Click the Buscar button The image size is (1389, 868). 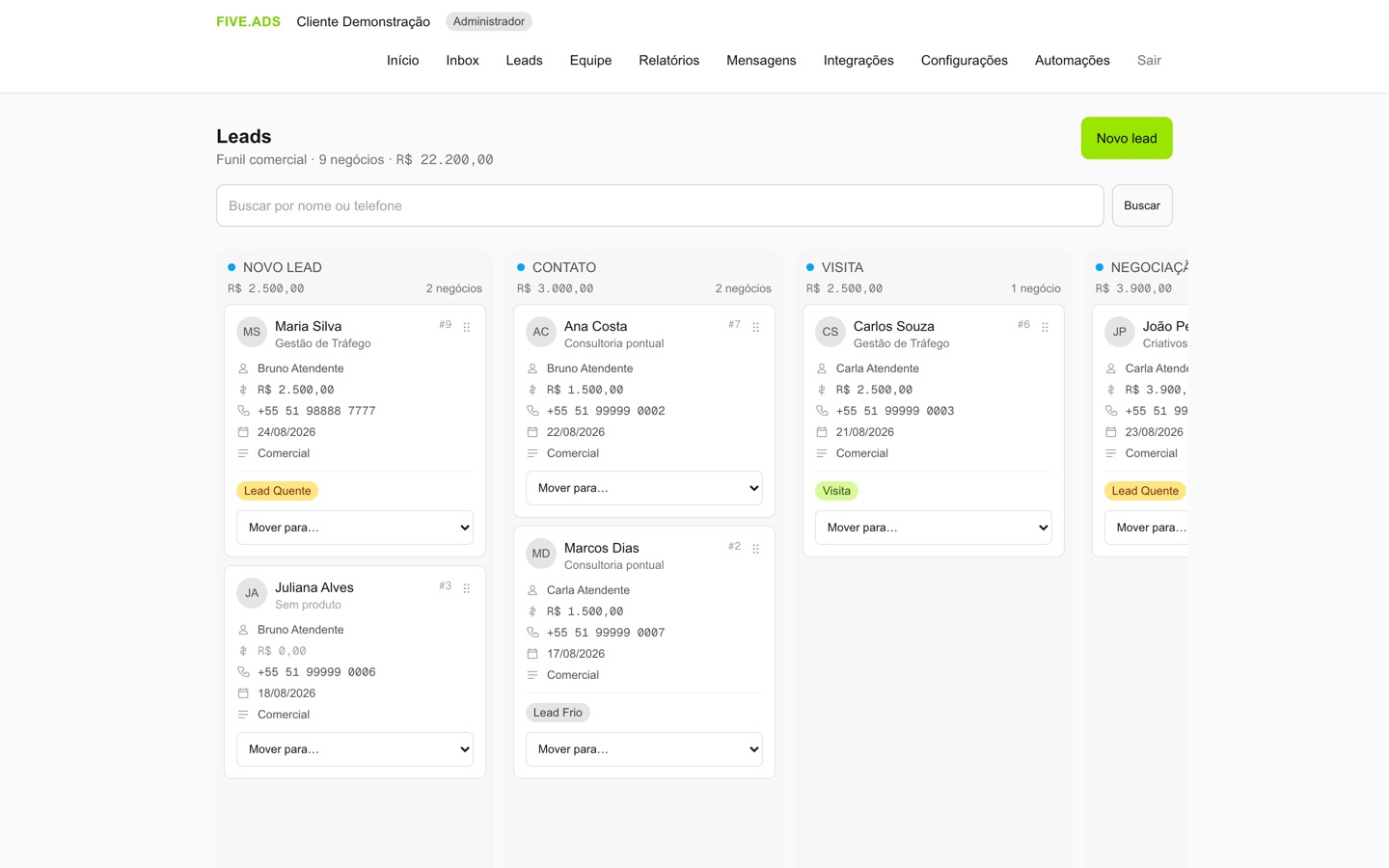1142,205
